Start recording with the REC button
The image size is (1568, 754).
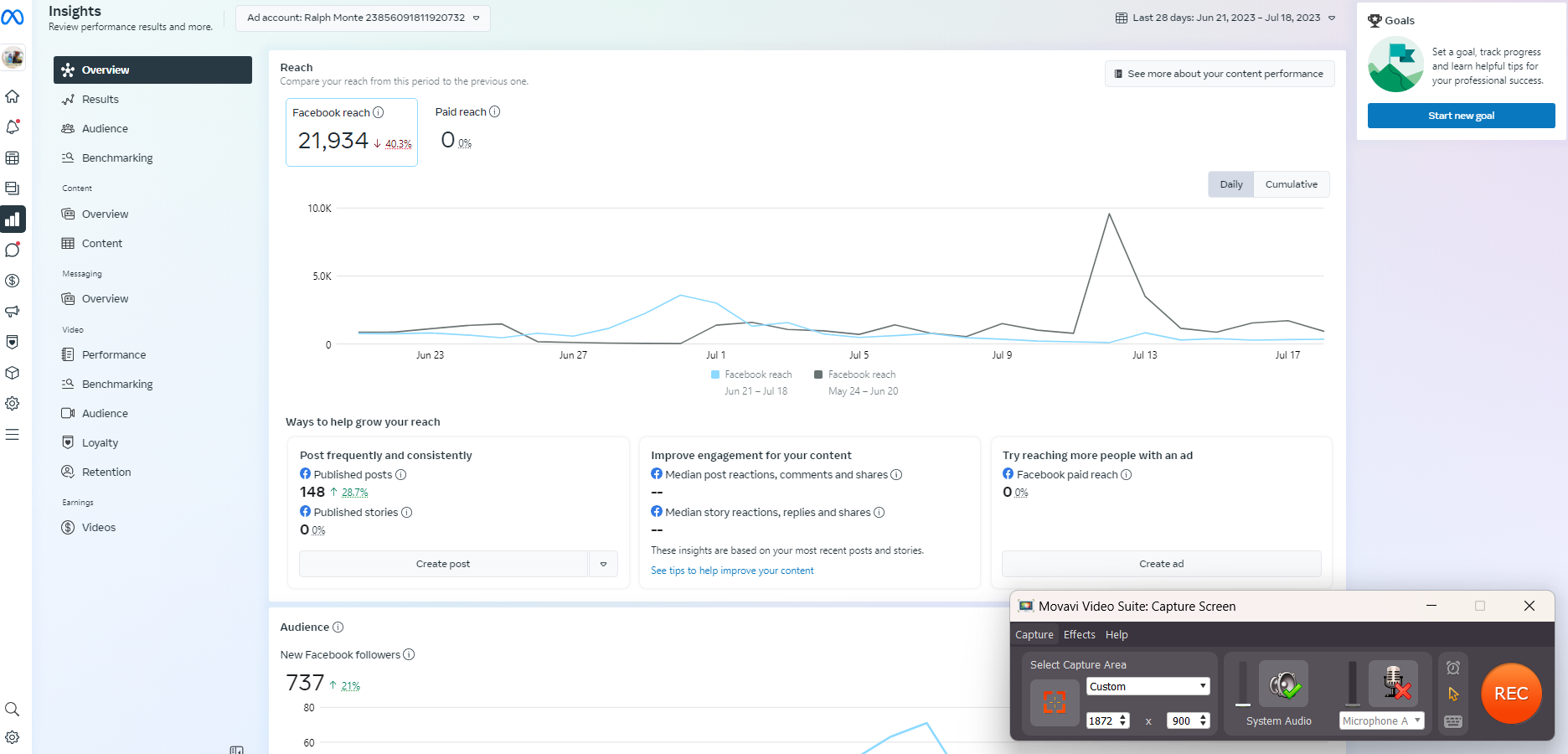(1511, 693)
